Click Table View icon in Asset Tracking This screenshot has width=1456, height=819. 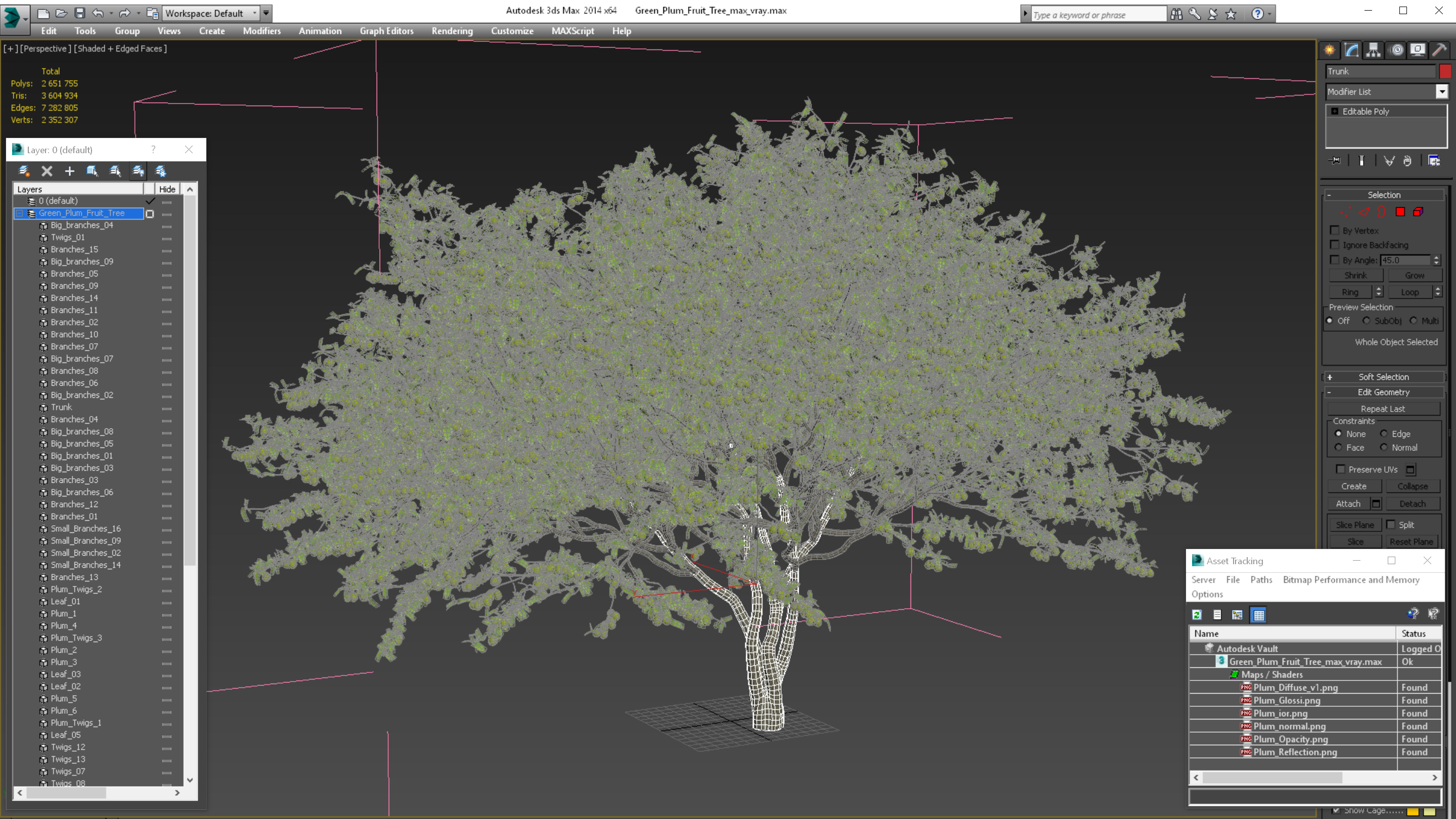(x=1259, y=615)
